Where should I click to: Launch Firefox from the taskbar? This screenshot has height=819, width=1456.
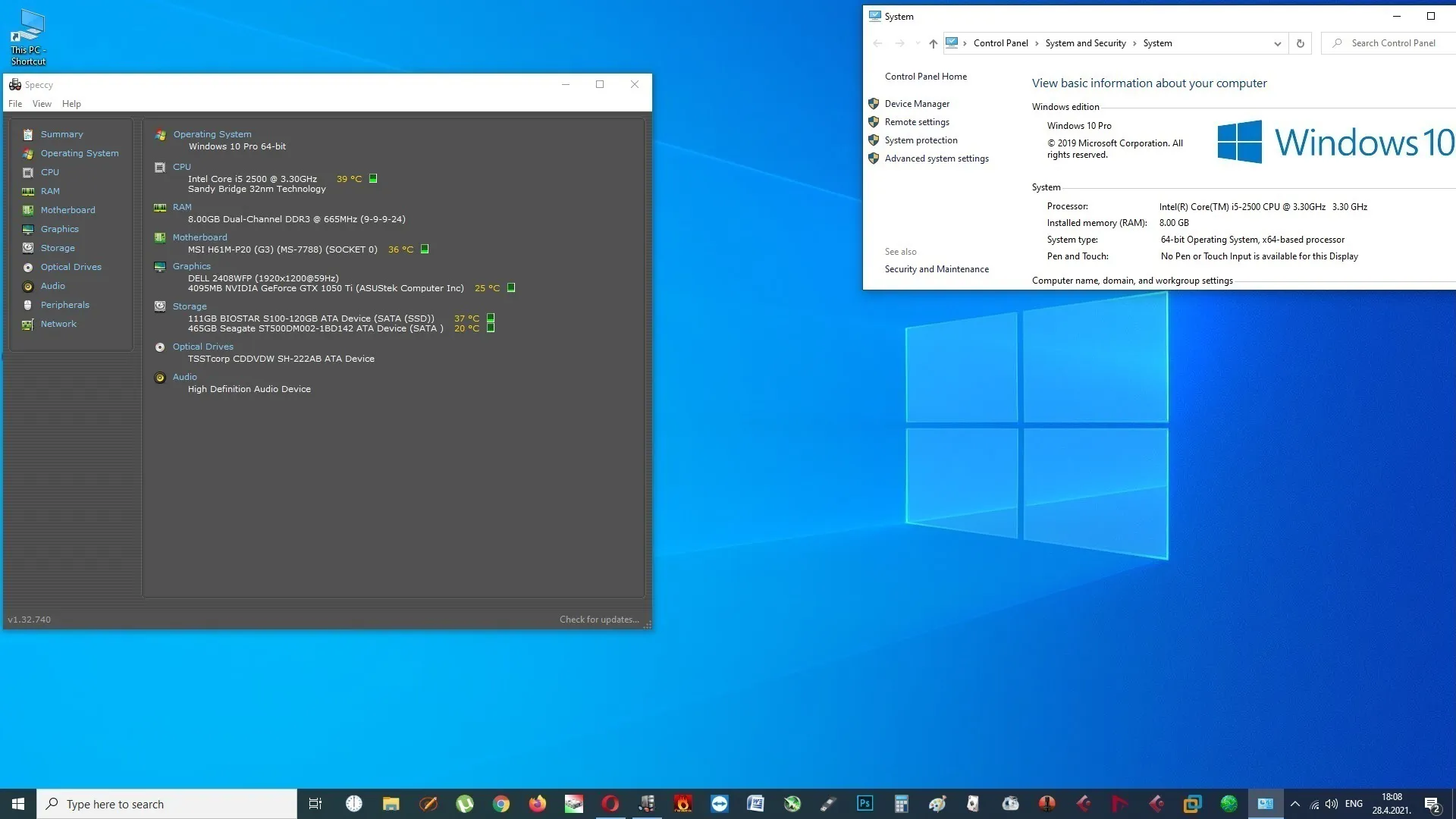[x=537, y=804]
